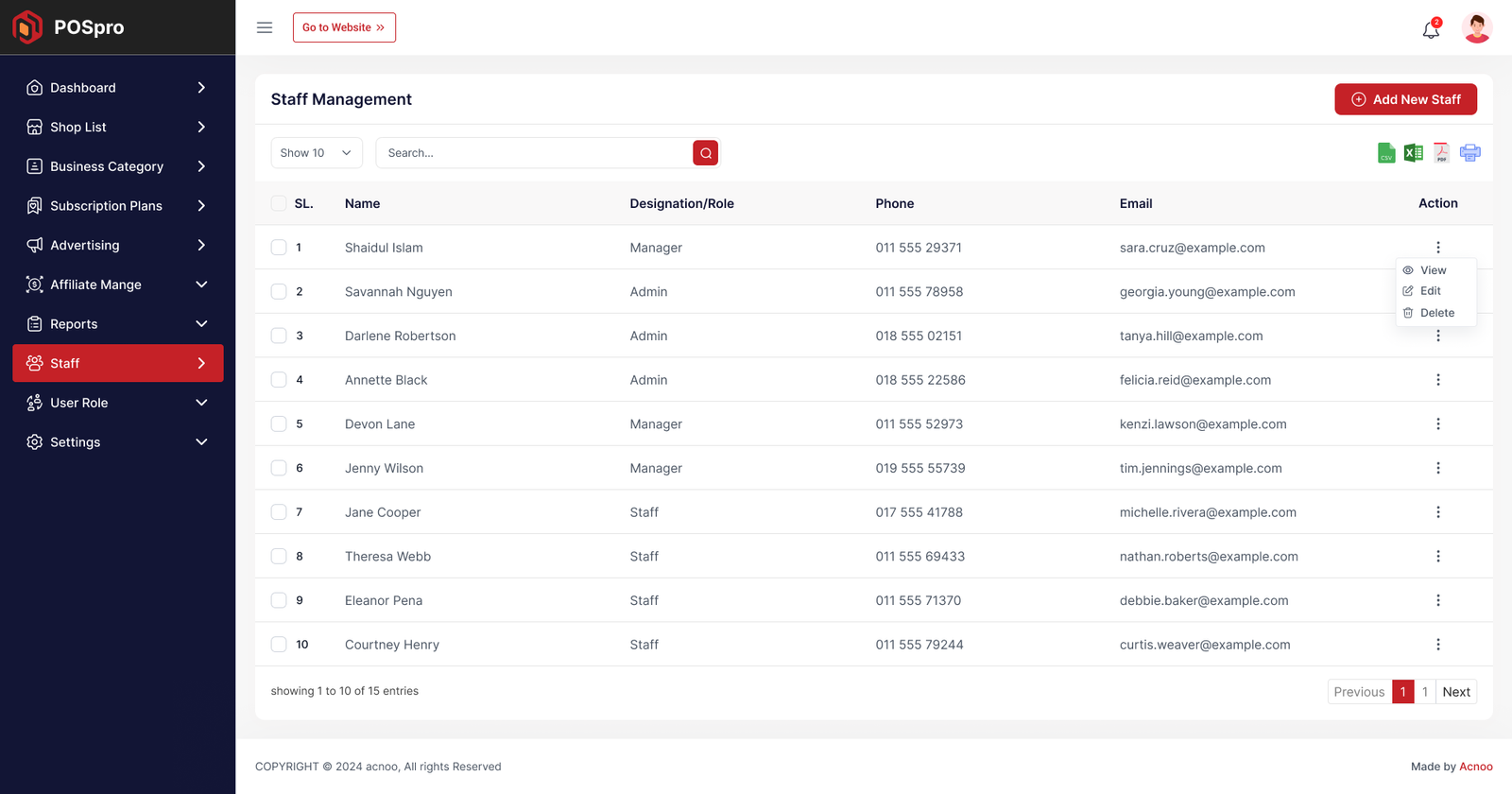Choose Edit from the action menu
Viewport: 1512px width, 794px height.
(x=1430, y=291)
